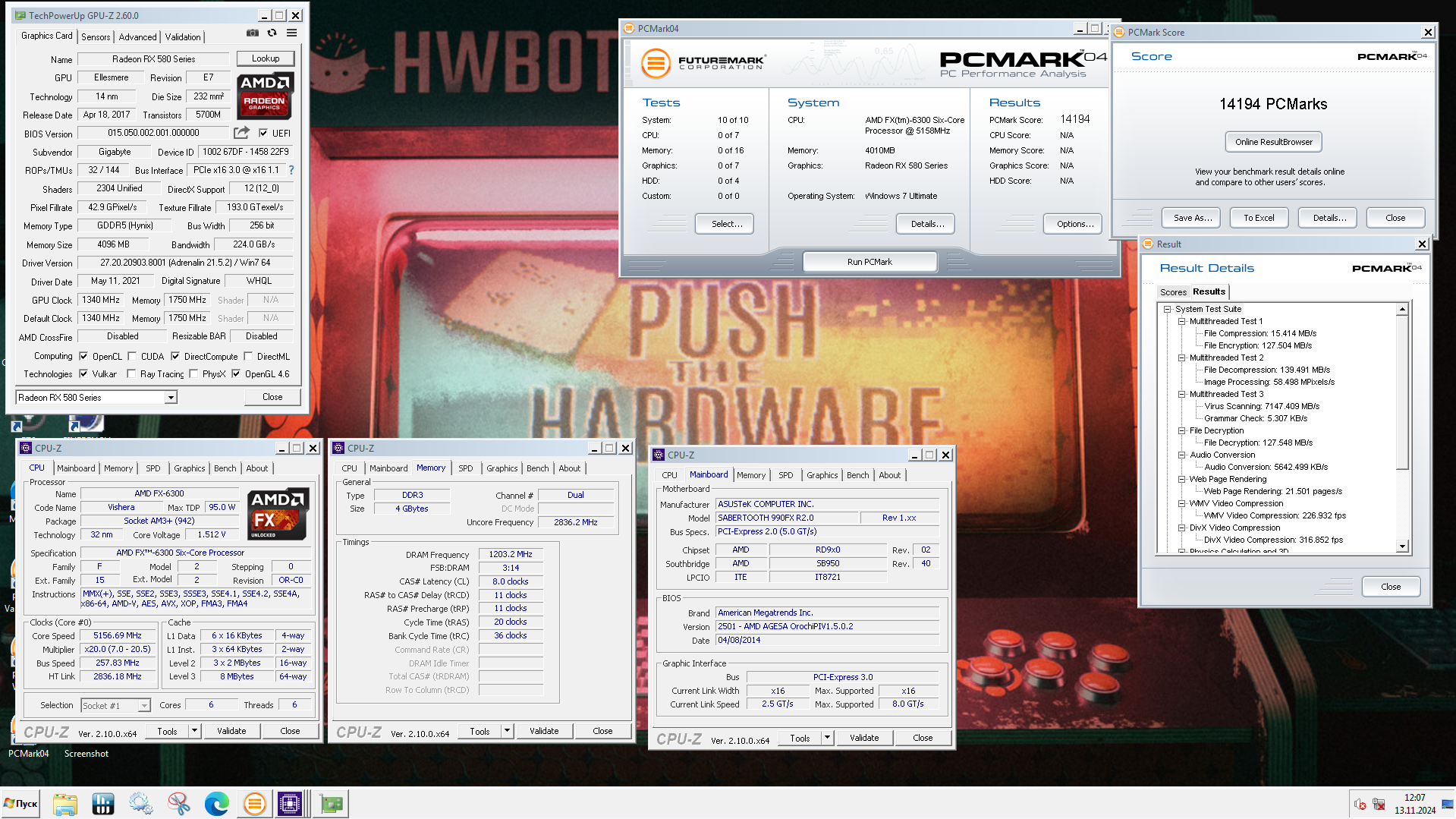Toggle the DirectML checkbox
Image resolution: width=1456 pixels, height=819 pixels.
click(x=248, y=356)
